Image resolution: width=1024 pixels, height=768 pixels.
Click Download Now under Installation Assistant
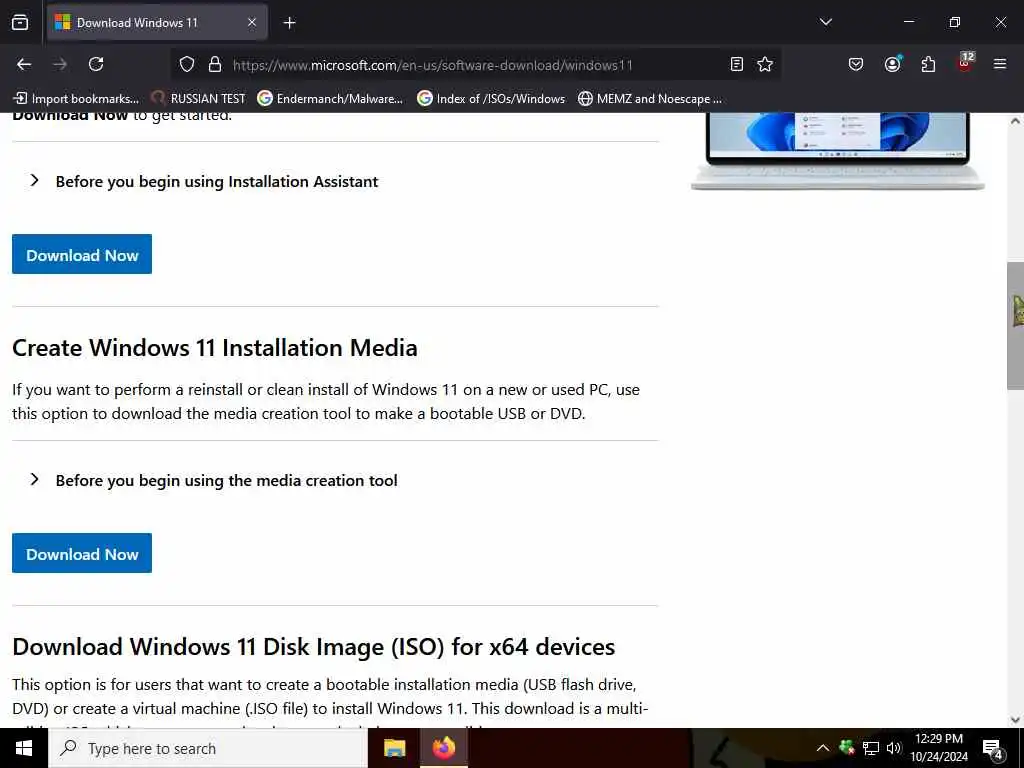(82, 254)
